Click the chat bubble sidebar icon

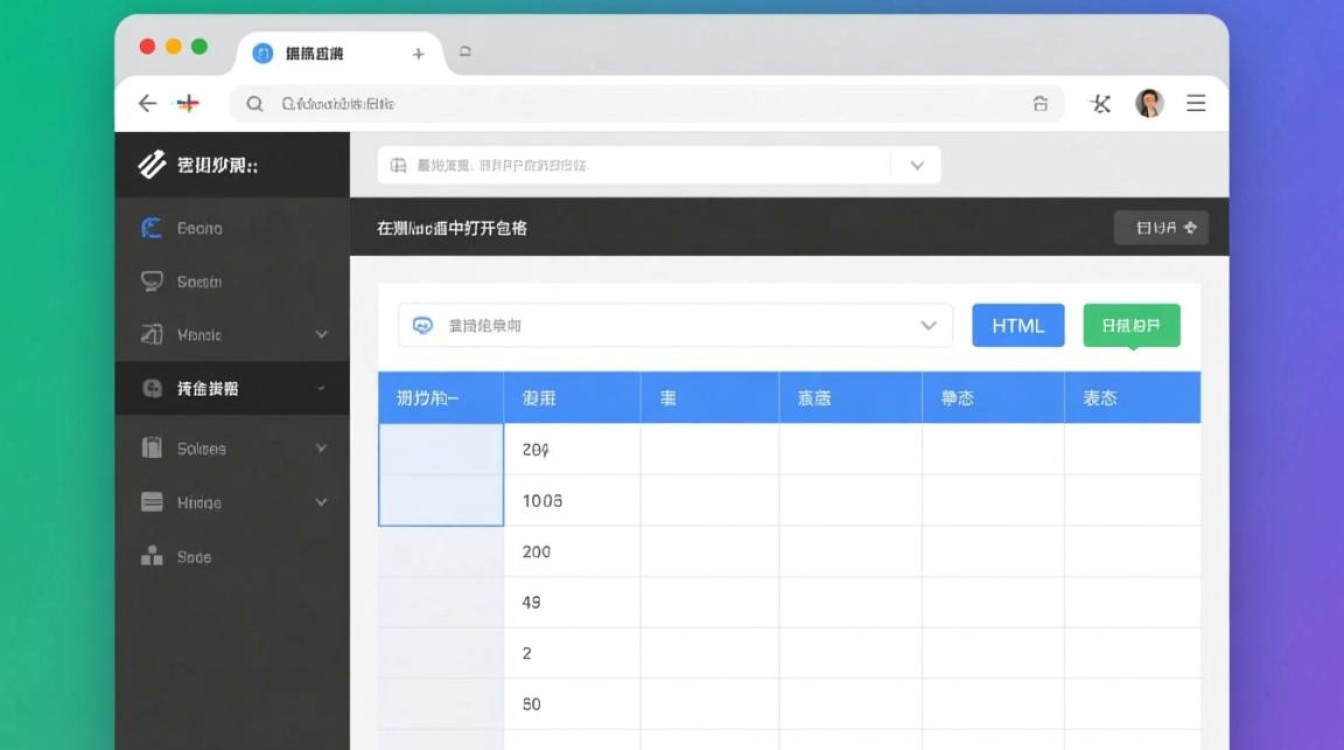click(x=152, y=282)
